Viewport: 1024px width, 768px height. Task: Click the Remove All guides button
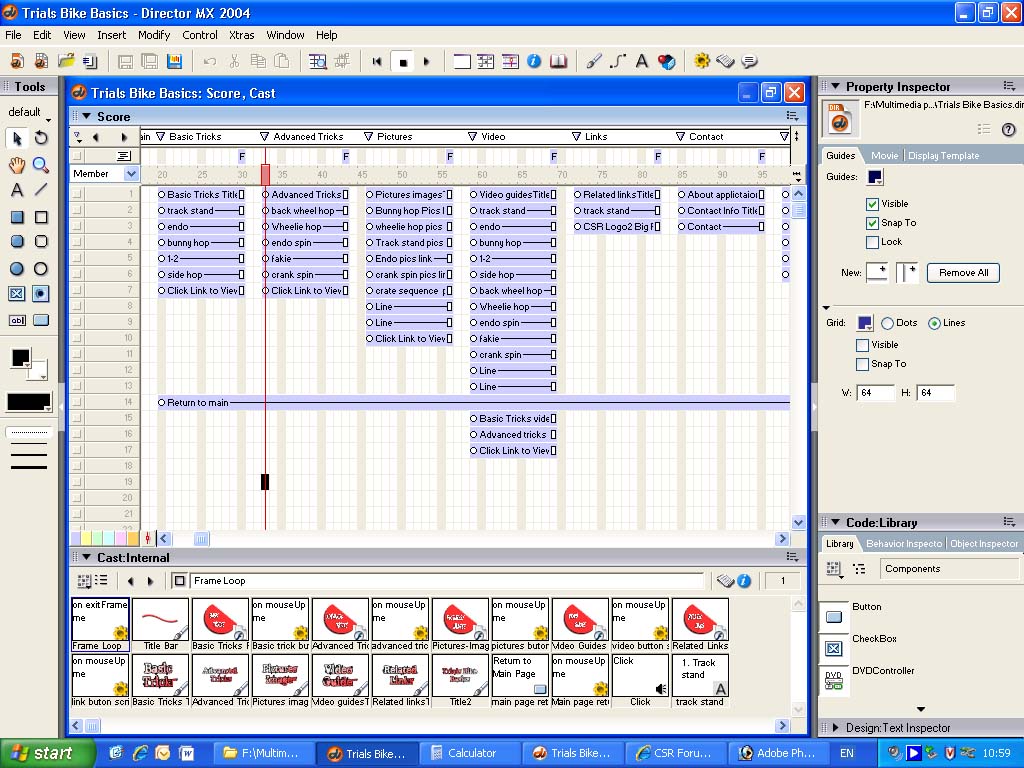pyautogui.click(x=963, y=273)
